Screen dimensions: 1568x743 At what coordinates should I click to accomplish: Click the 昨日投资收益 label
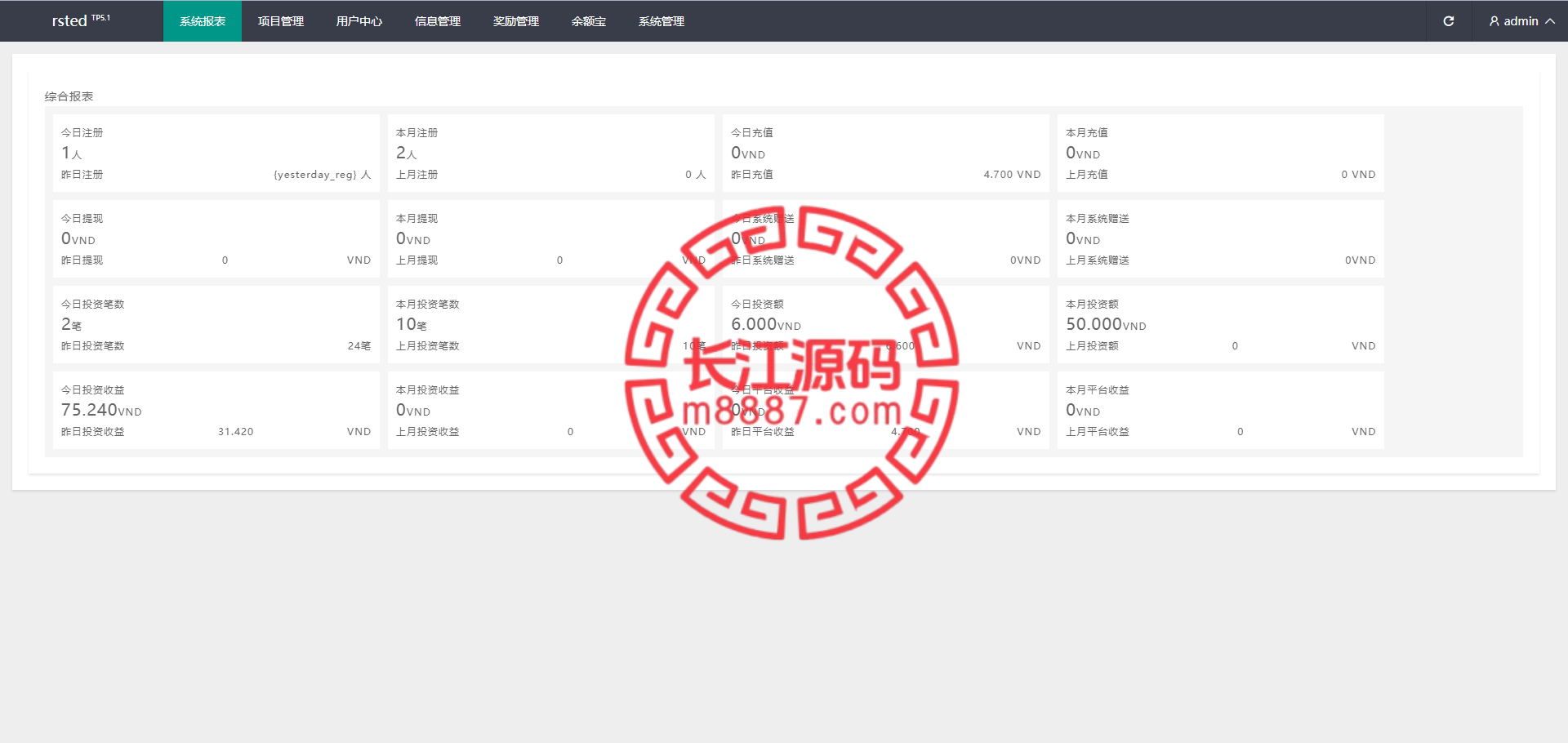(92, 432)
